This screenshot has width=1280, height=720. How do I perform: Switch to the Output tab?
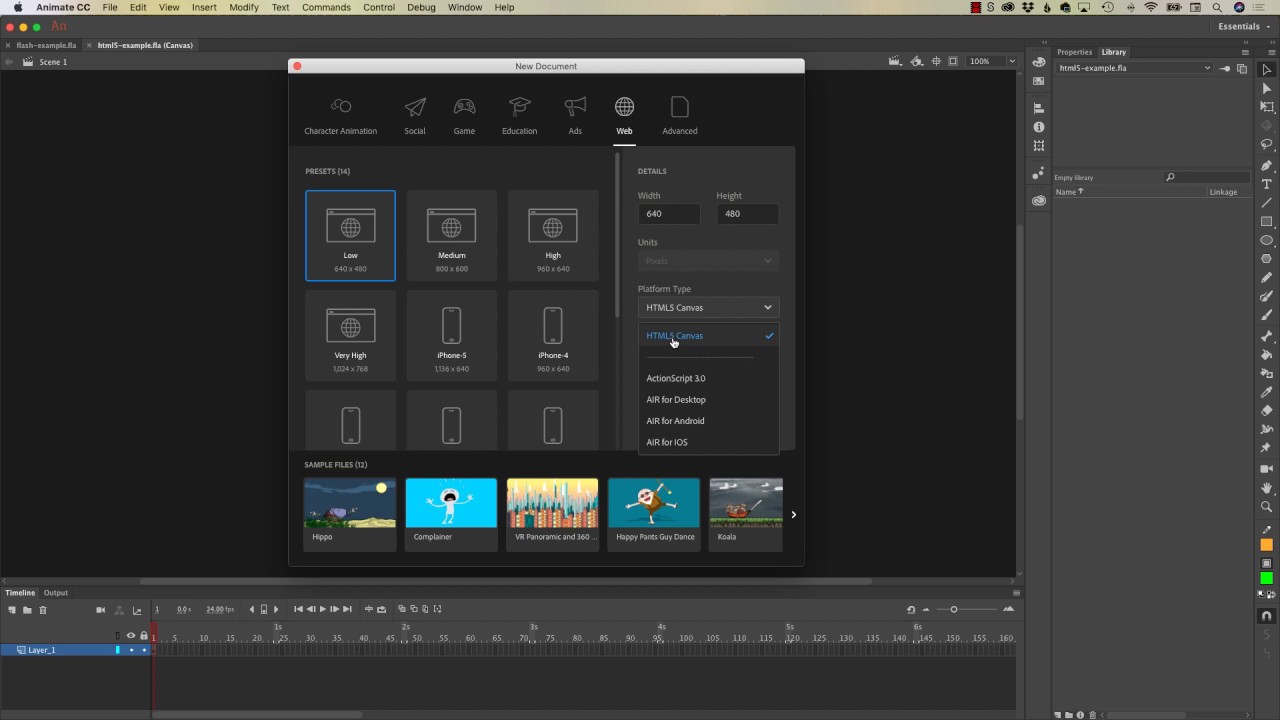click(56, 593)
